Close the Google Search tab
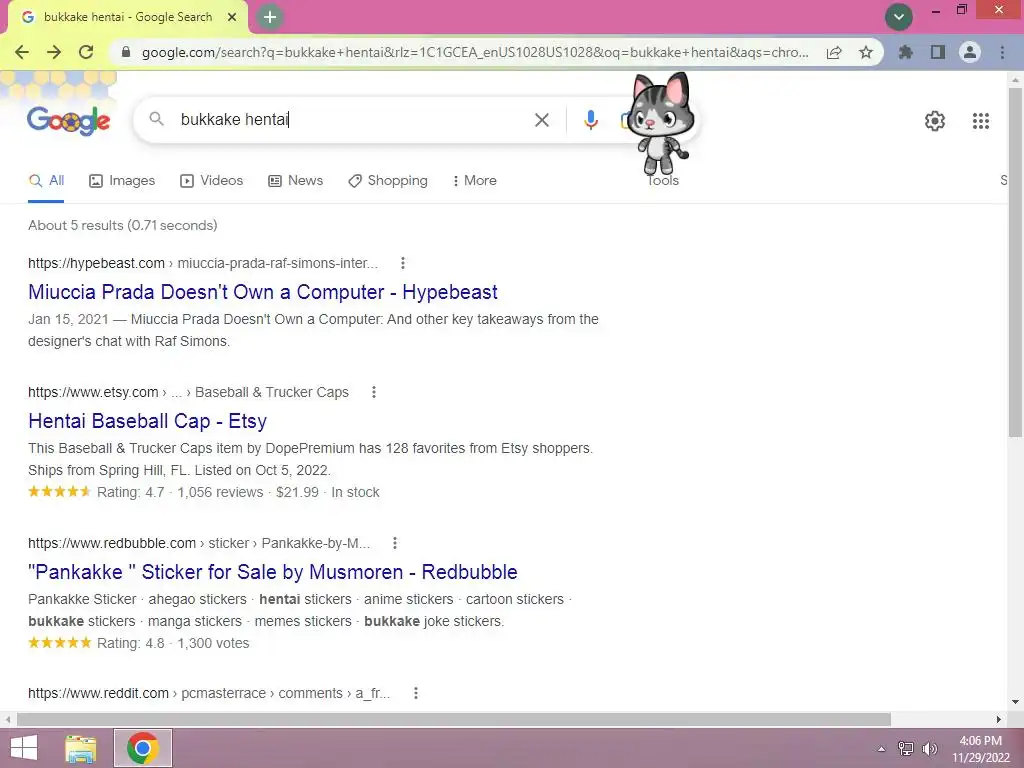This screenshot has width=1024, height=768. [232, 17]
